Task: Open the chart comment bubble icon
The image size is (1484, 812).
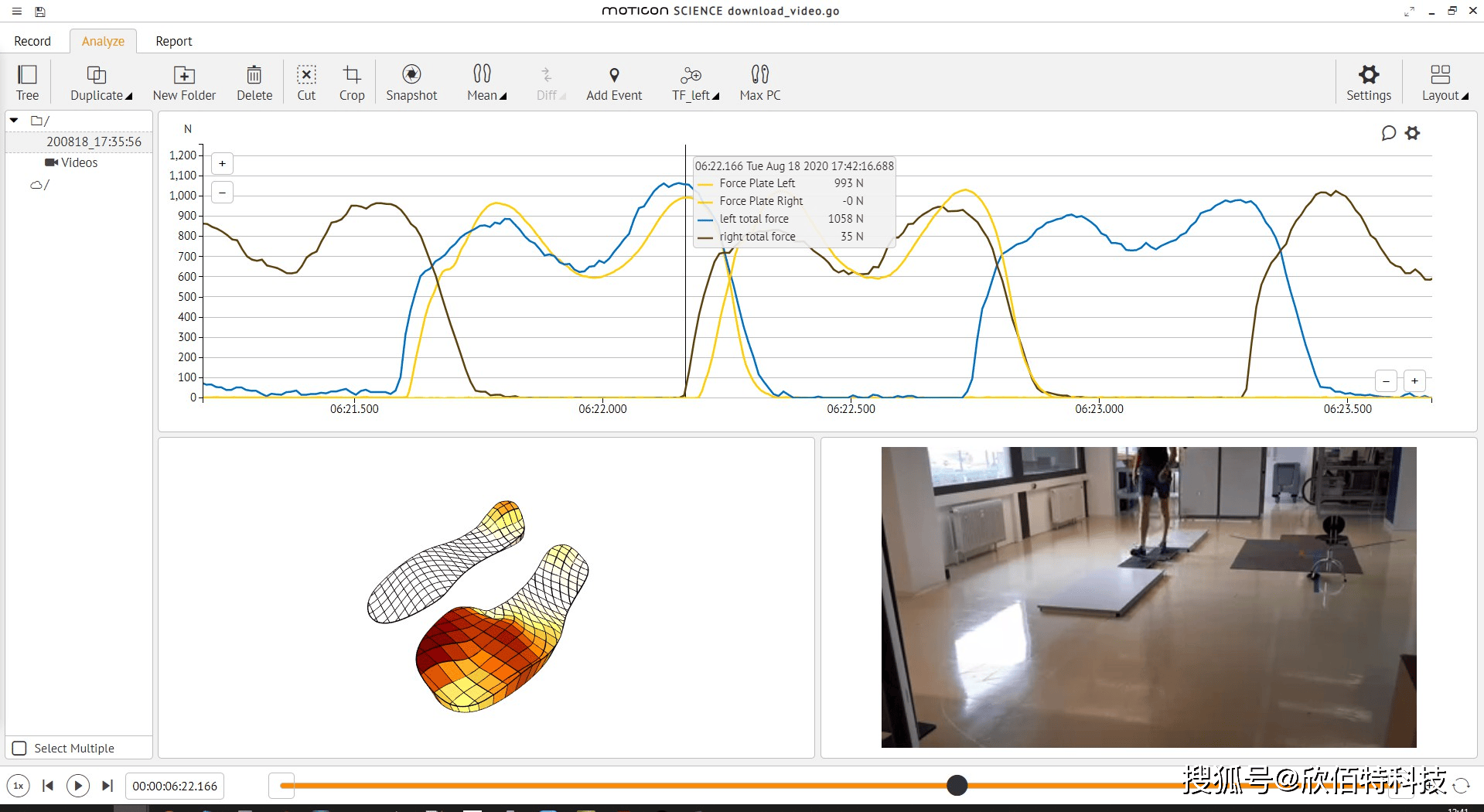Action: pyautogui.click(x=1388, y=133)
